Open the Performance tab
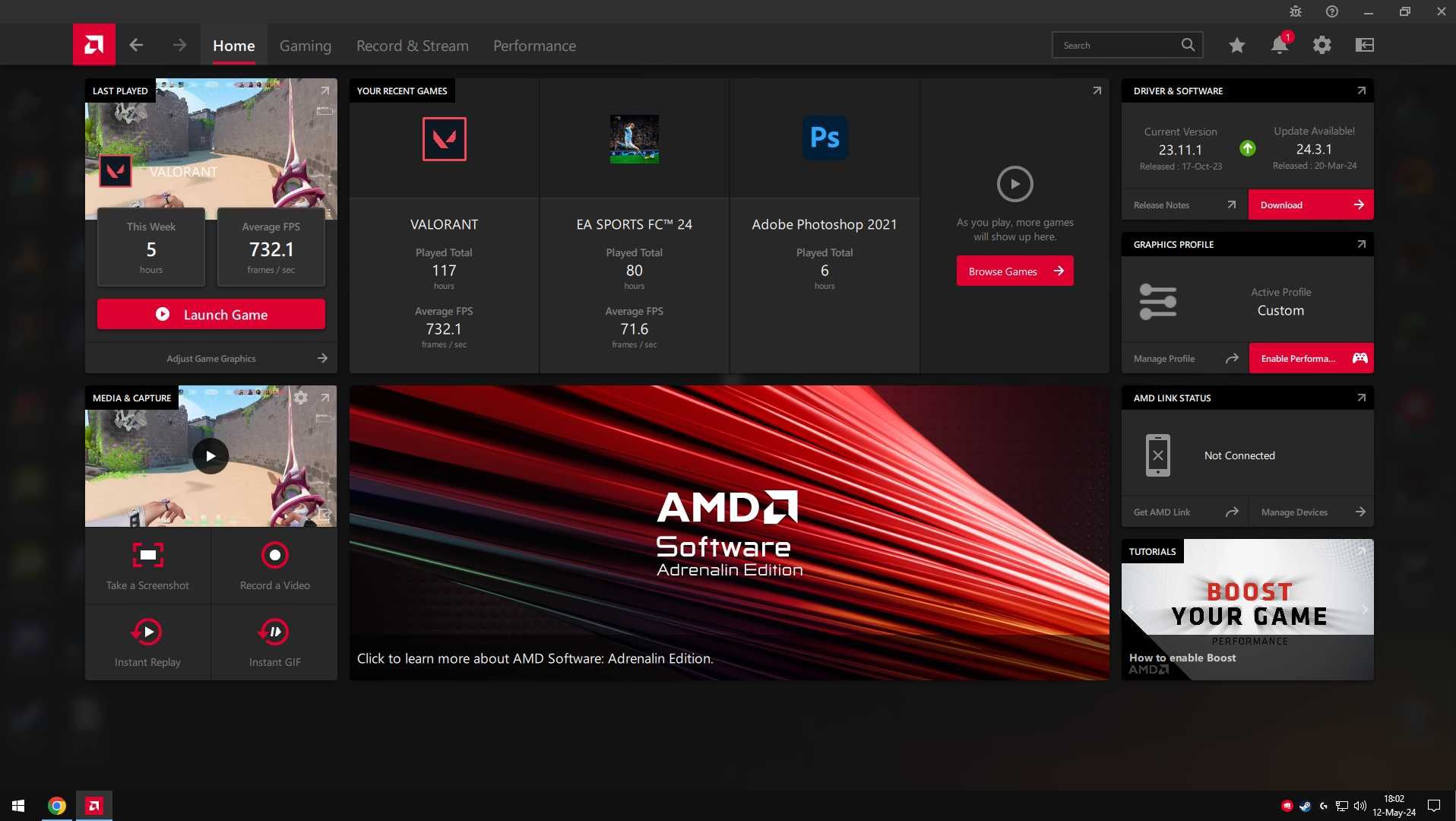 [x=534, y=46]
